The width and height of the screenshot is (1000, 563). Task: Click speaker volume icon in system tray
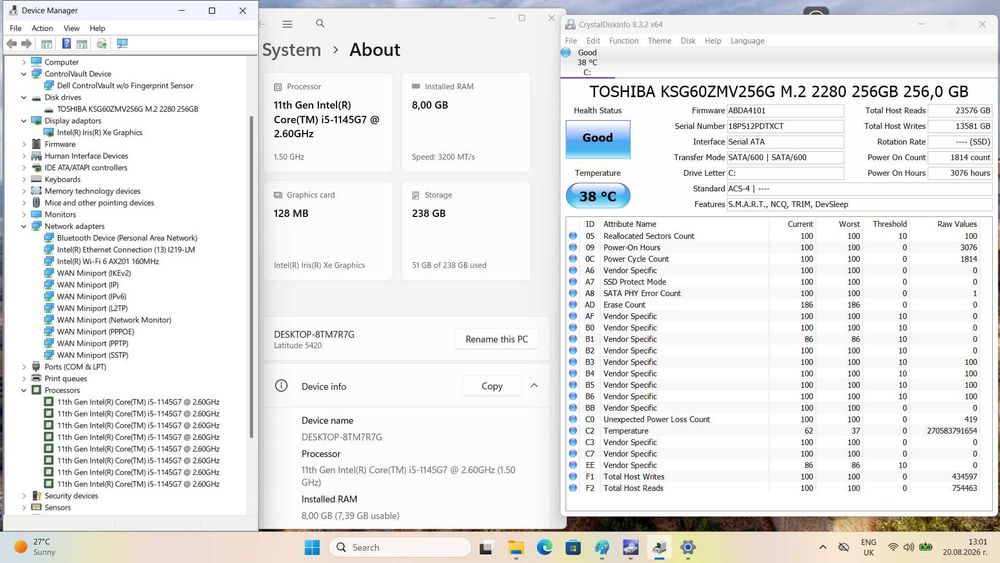[x=909, y=547]
